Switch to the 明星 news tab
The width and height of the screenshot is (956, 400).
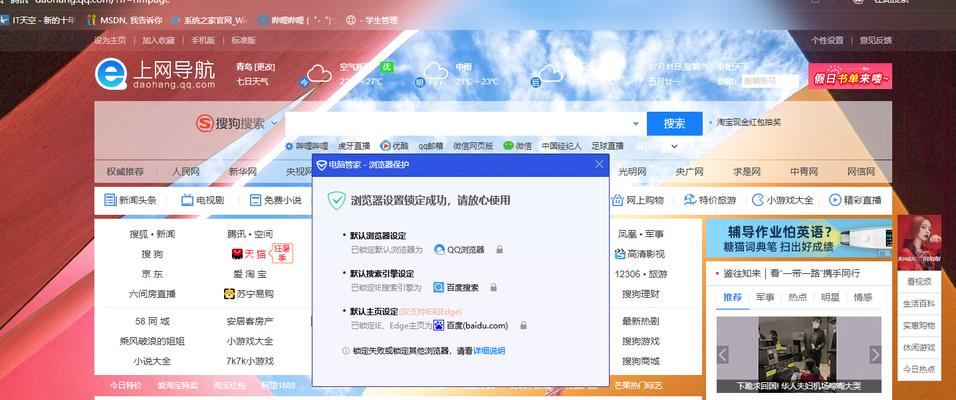pyautogui.click(x=830, y=297)
